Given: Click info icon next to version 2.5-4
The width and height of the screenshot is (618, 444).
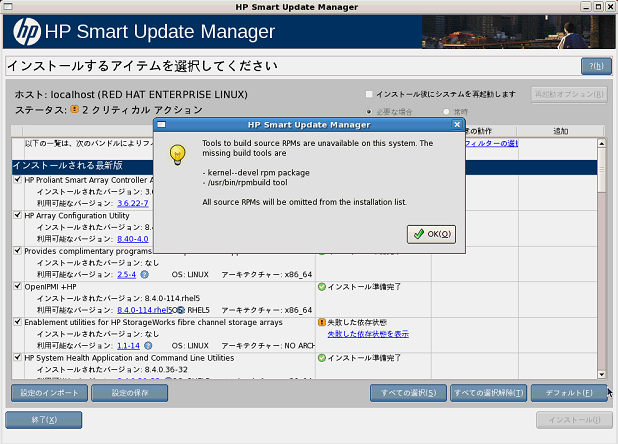Looking at the screenshot, I should click(x=144, y=273).
